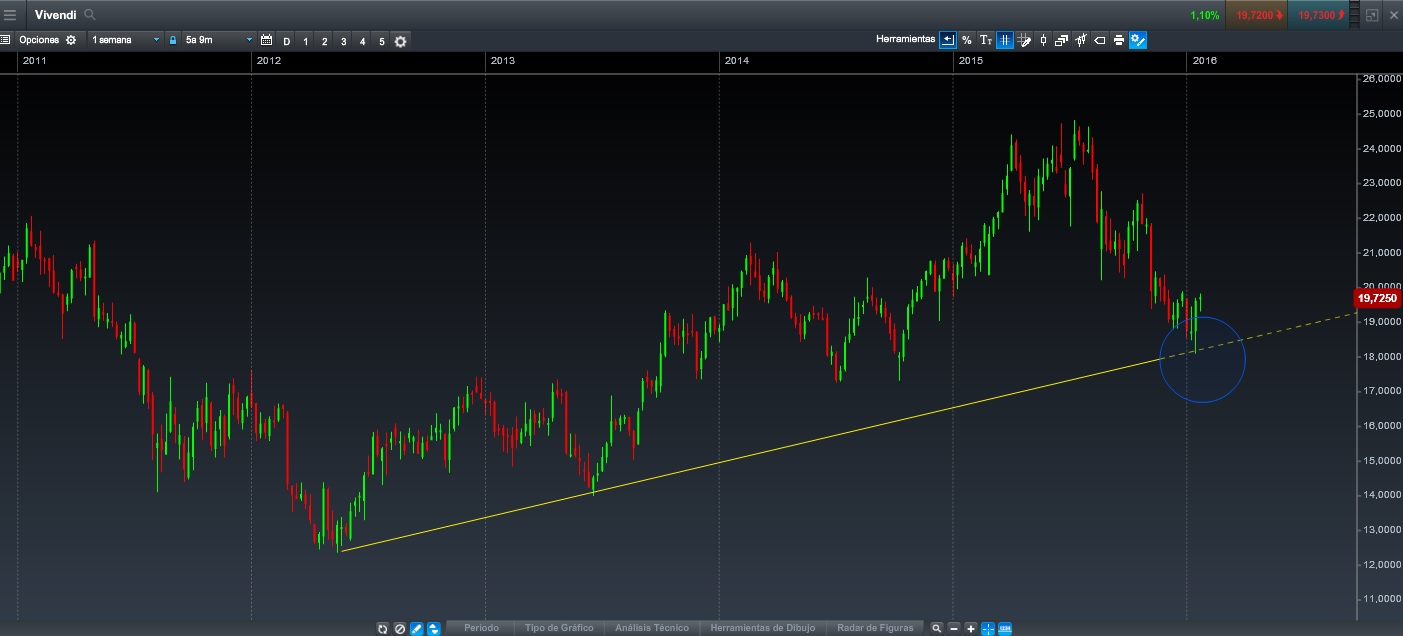Click the printer icon to print chart
The height and width of the screenshot is (636, 1403).
pyautogui.click(x=1119, y=40)
